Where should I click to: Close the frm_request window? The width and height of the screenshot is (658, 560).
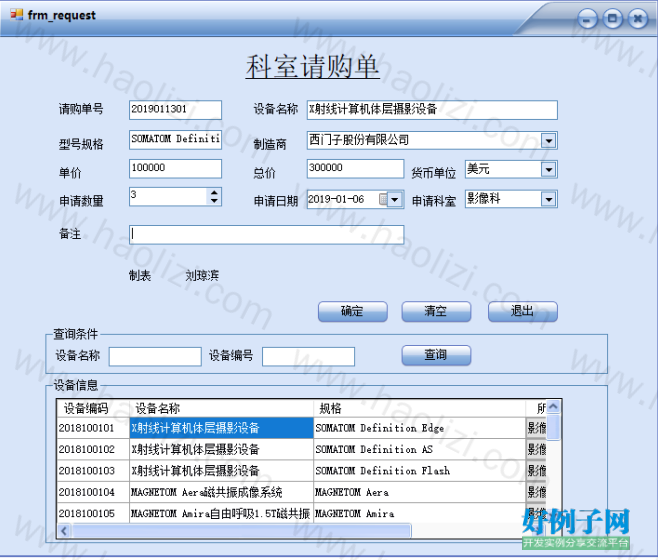coord(638,19)
